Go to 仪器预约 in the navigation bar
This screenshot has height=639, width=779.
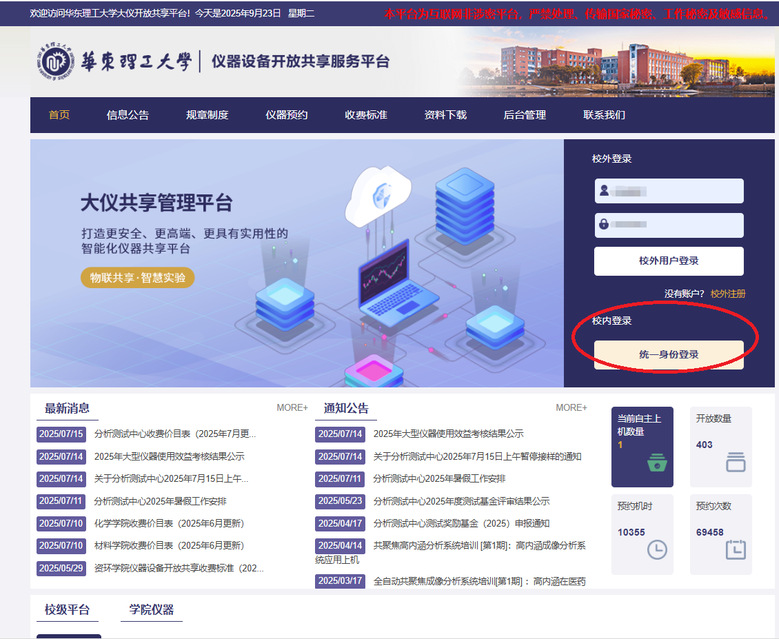click(286, 115)
